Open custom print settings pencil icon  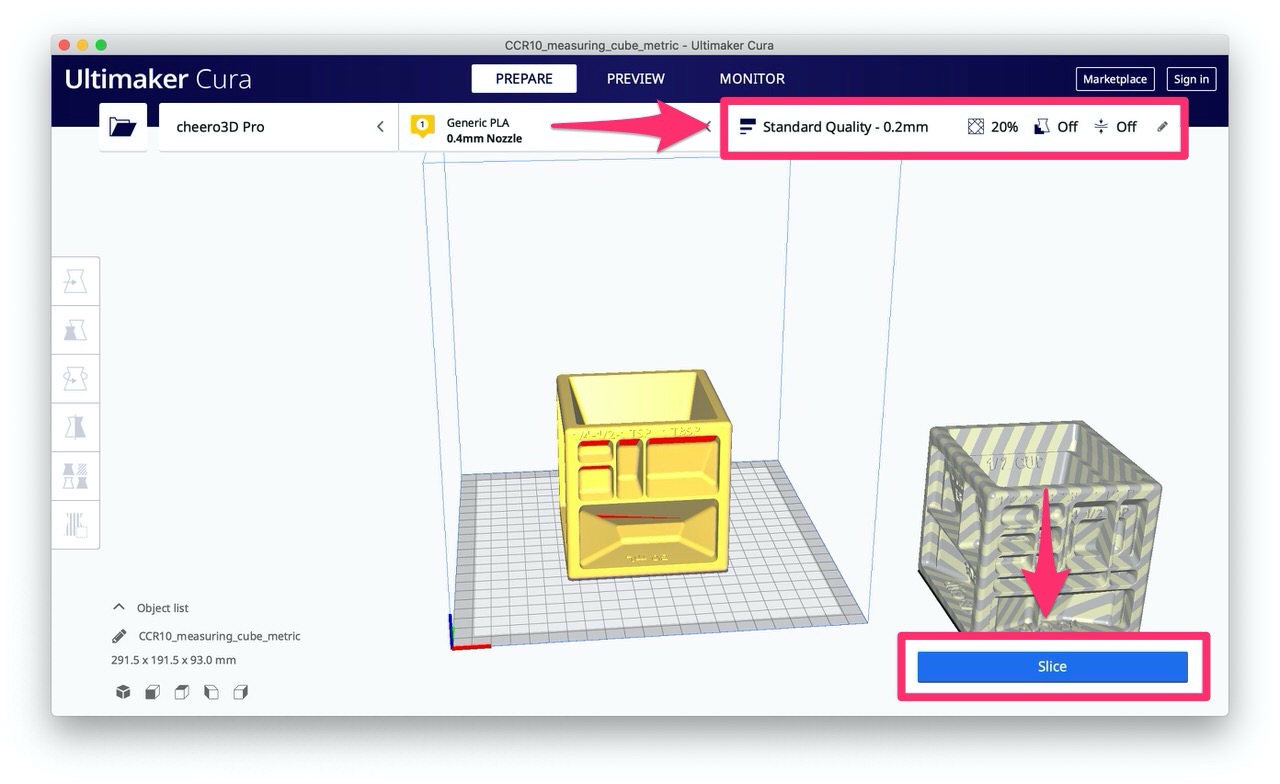(x=1162, y=127)
